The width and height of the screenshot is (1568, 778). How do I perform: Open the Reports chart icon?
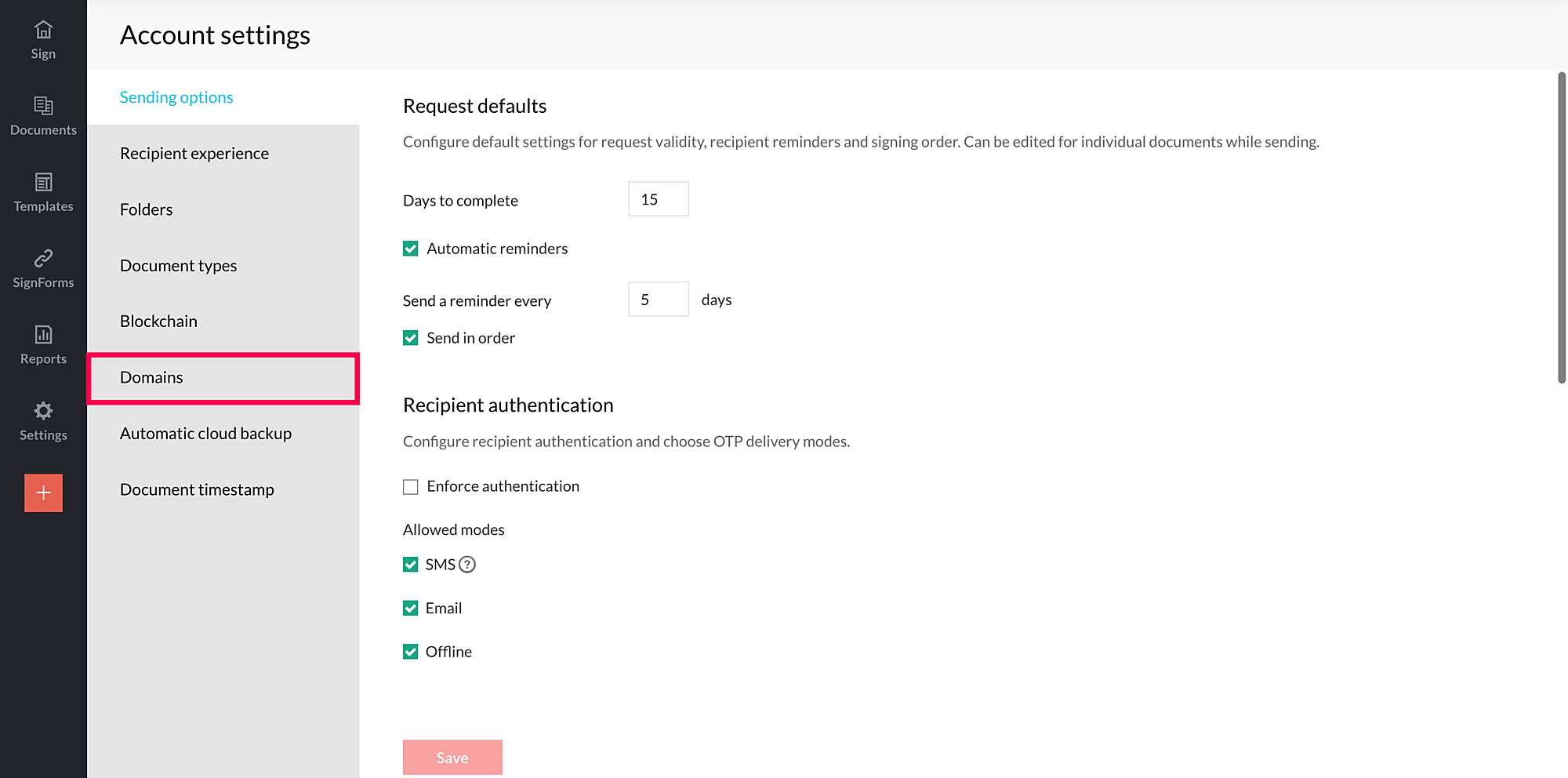pyautogui.click(x=43, y=335)
